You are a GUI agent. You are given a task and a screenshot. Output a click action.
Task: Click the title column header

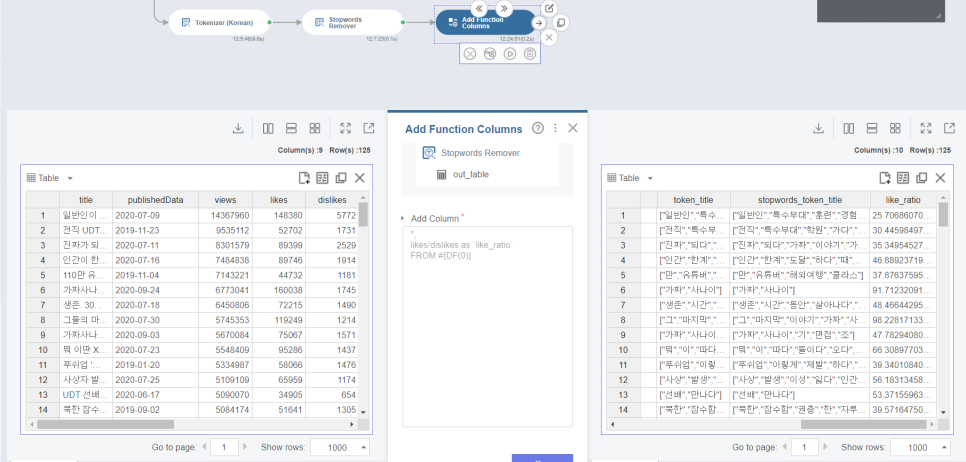86,200
